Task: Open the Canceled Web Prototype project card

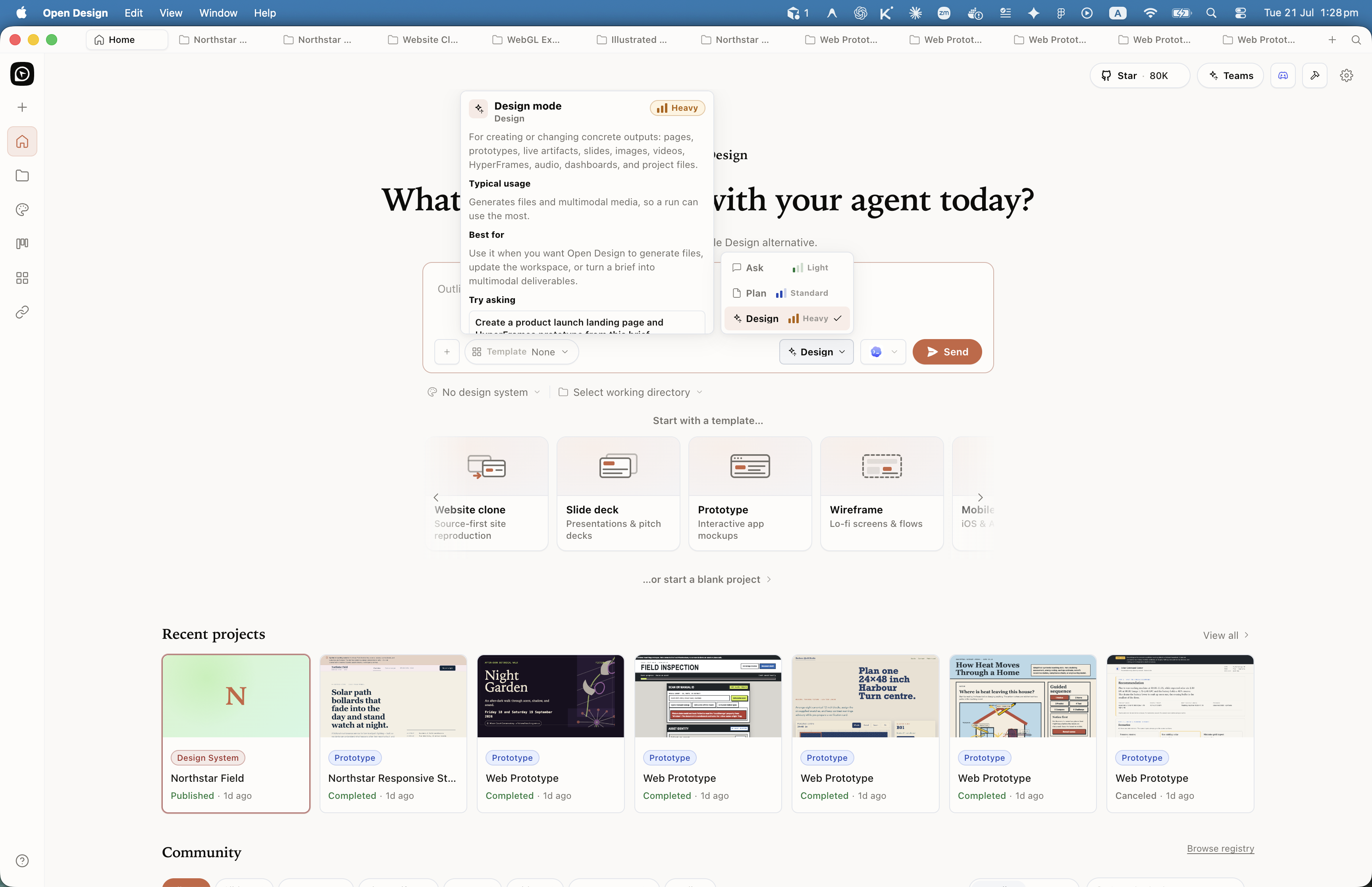Action: click(x=1180, y=734)
